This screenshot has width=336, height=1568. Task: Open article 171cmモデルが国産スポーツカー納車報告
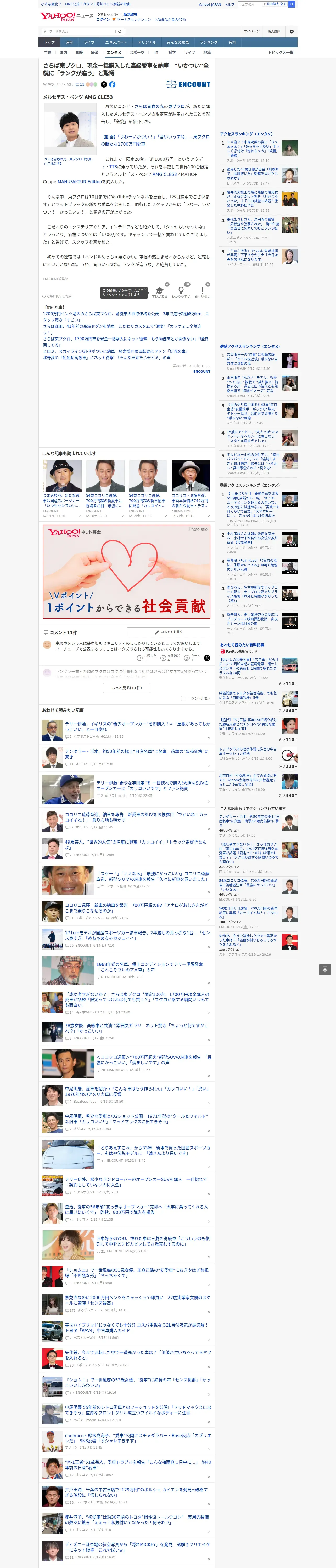pos(138,936)
